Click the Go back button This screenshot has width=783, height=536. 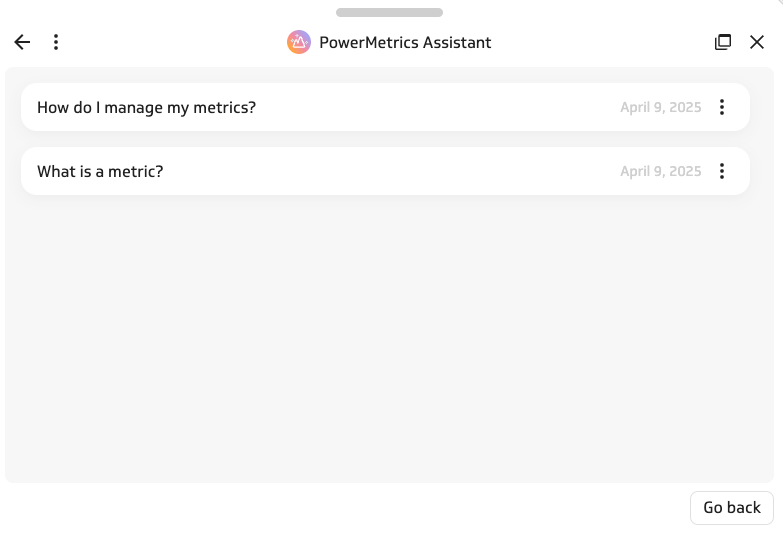(x=732, y=508)
